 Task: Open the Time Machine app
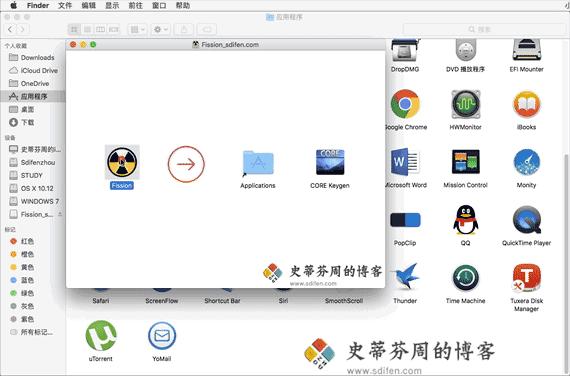pyautogui.click(x=465, y=278)
